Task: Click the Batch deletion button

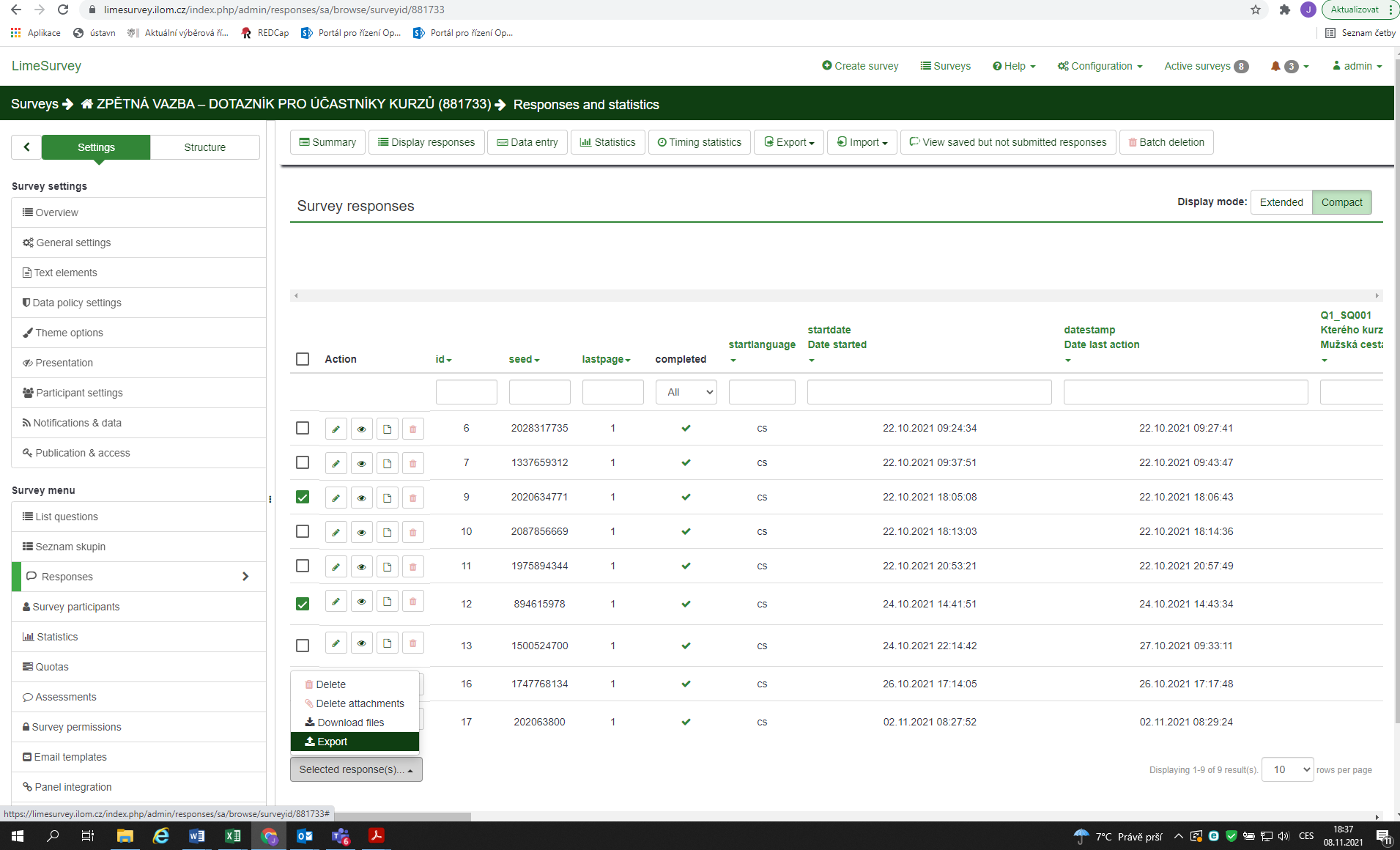Action: tap(1166, 142)
